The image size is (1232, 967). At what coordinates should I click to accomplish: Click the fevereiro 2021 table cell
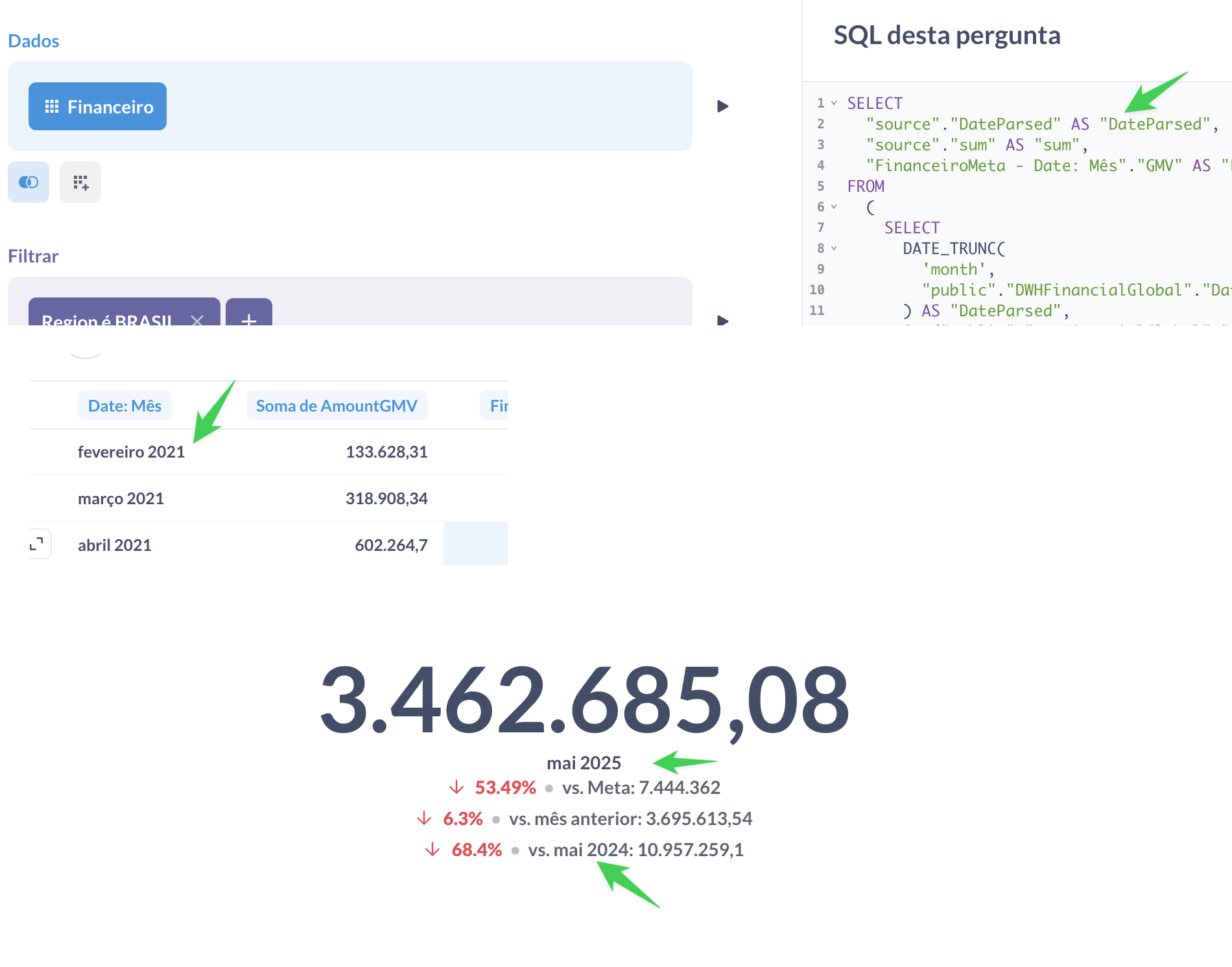click(131, 452)
